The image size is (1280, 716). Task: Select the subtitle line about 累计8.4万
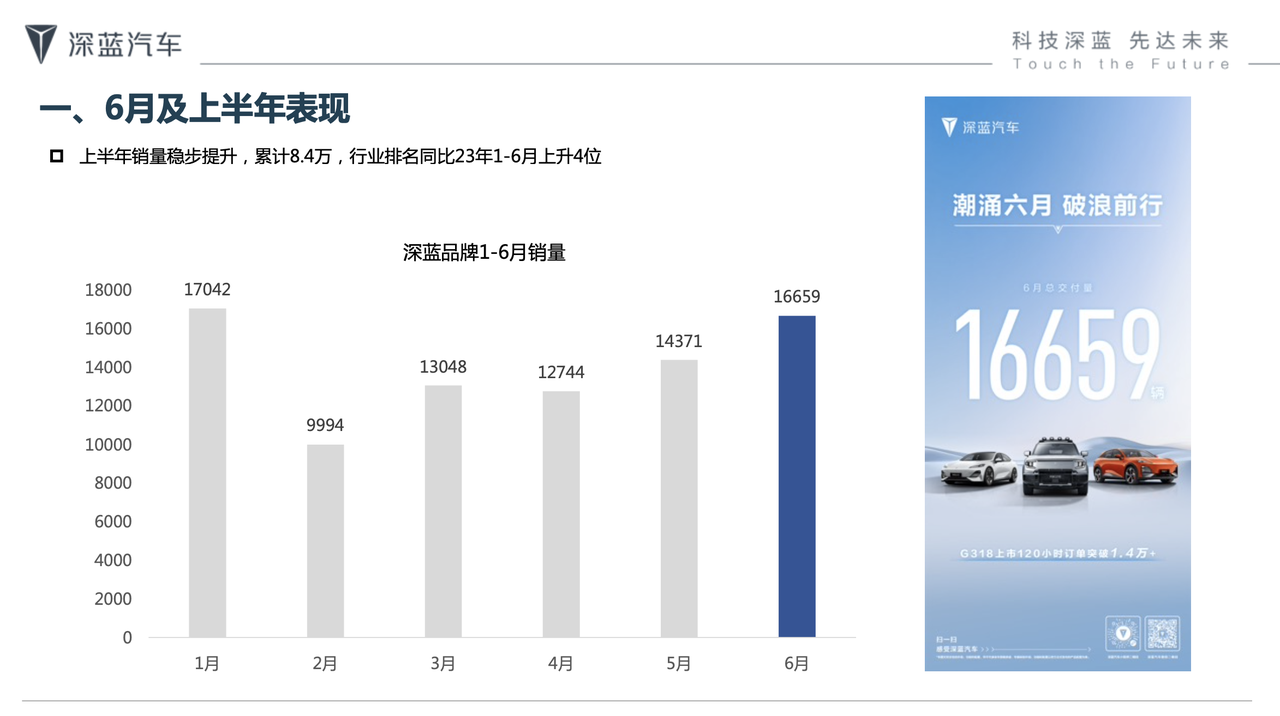click(x=340, y=156)
